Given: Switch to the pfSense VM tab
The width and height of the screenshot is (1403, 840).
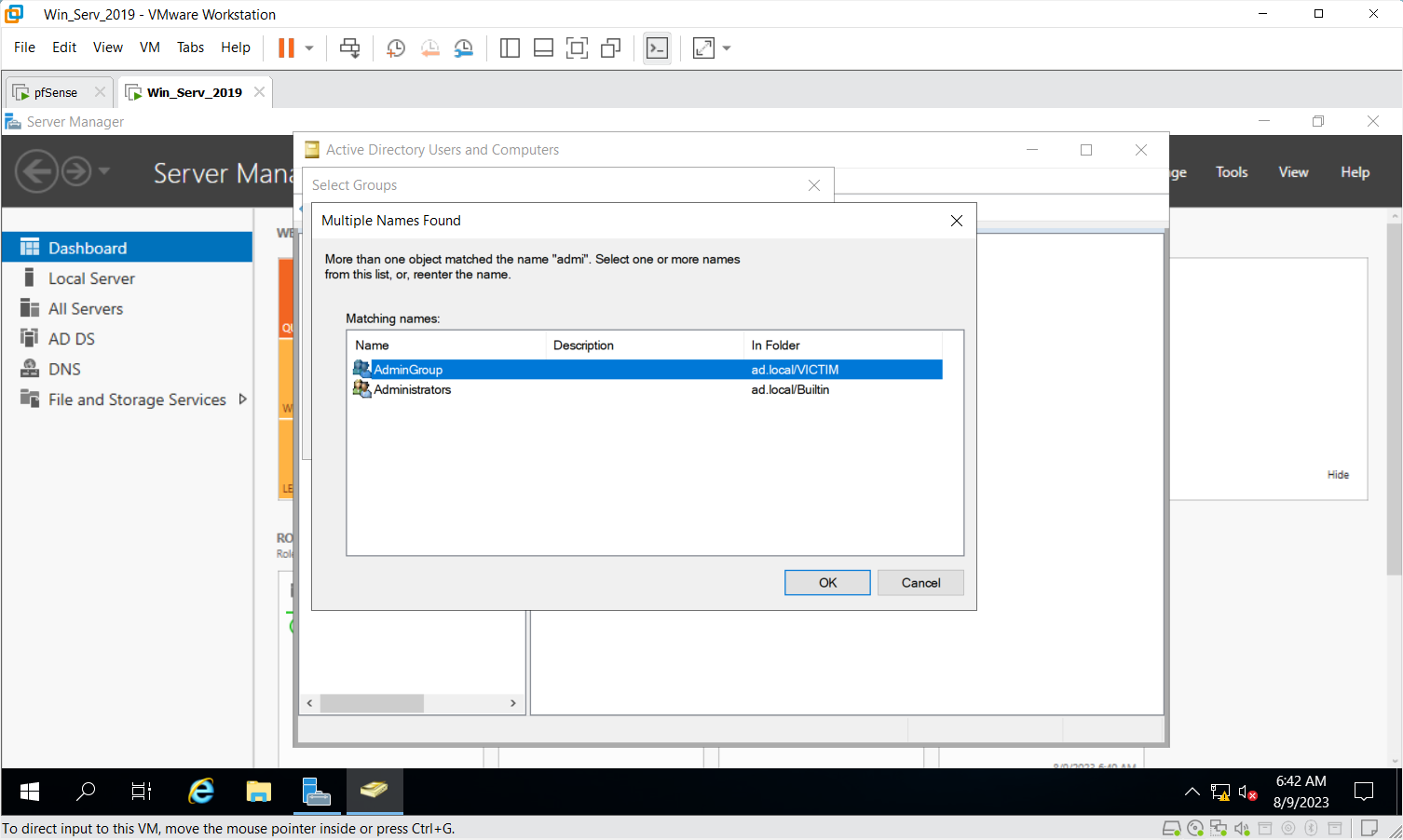Looking at the screenshot, I should click(56, 92).
